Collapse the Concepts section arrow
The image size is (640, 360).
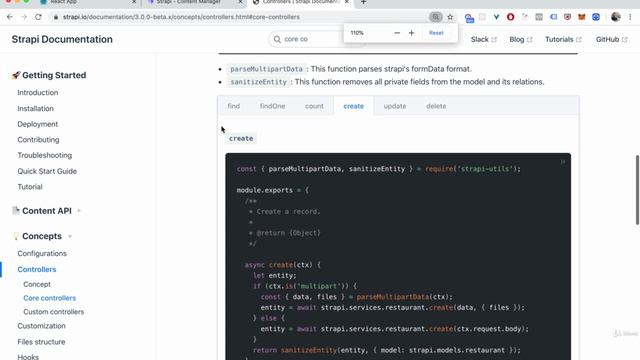tap(70, 236)
